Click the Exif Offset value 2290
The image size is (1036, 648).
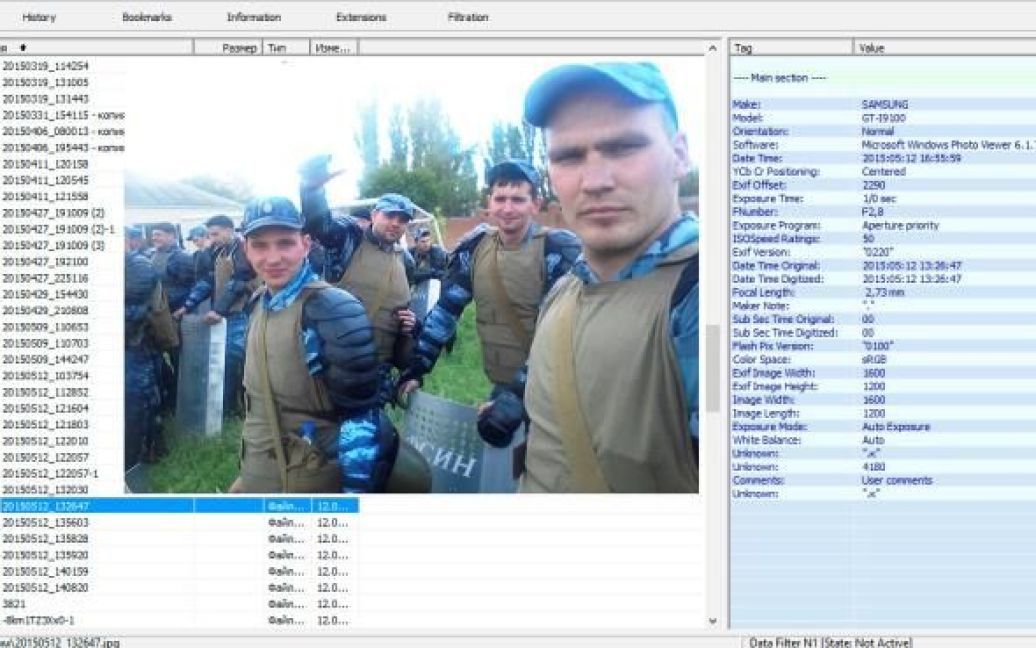click(873, 185)
